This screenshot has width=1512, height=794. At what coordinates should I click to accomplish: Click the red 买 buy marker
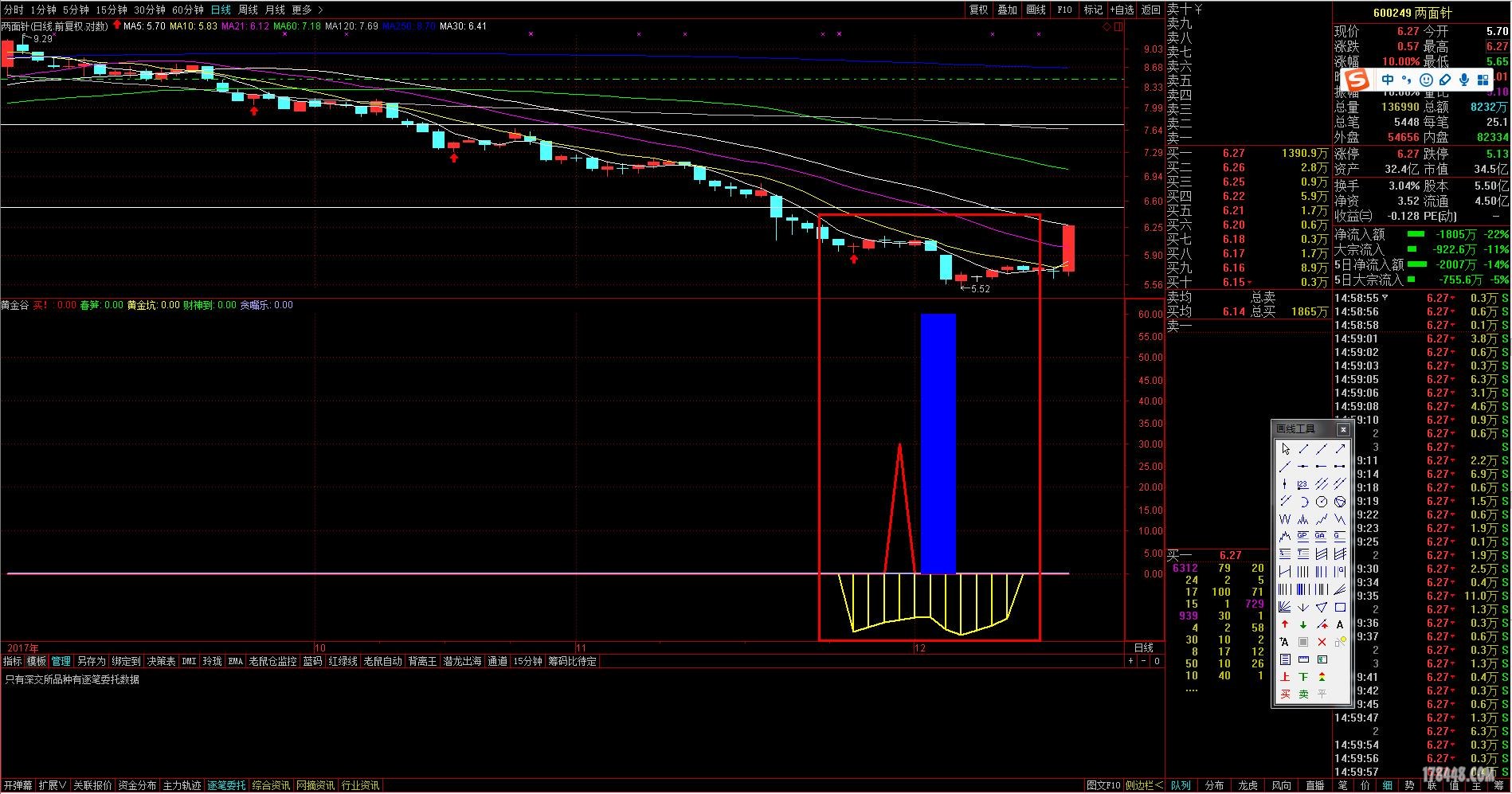(1285, 694)
